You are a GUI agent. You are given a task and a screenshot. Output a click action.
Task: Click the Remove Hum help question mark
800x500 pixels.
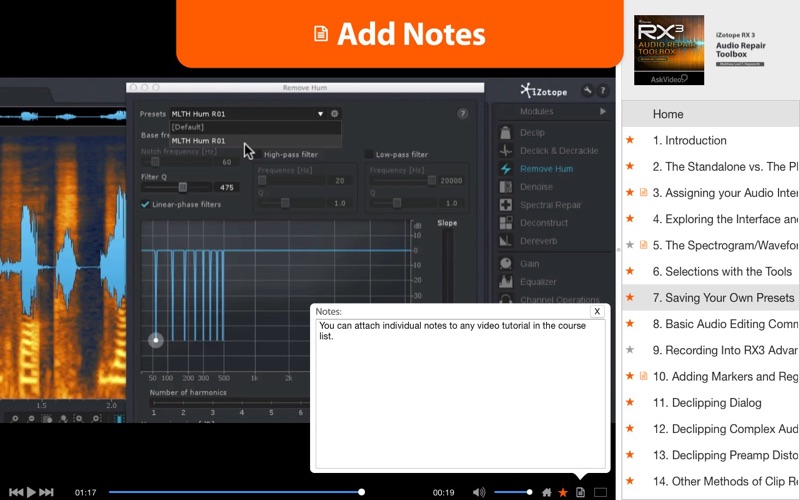tap(462, 114)
